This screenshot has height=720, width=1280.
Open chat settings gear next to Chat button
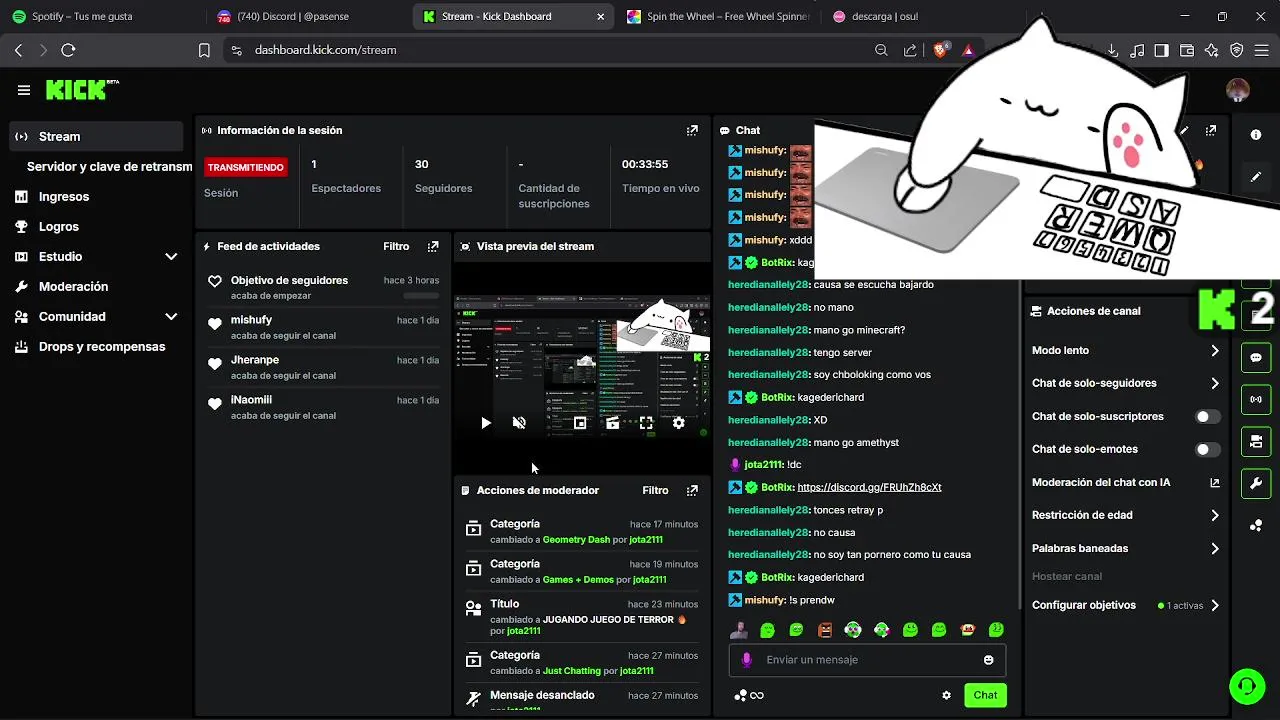tap(946, 695)
